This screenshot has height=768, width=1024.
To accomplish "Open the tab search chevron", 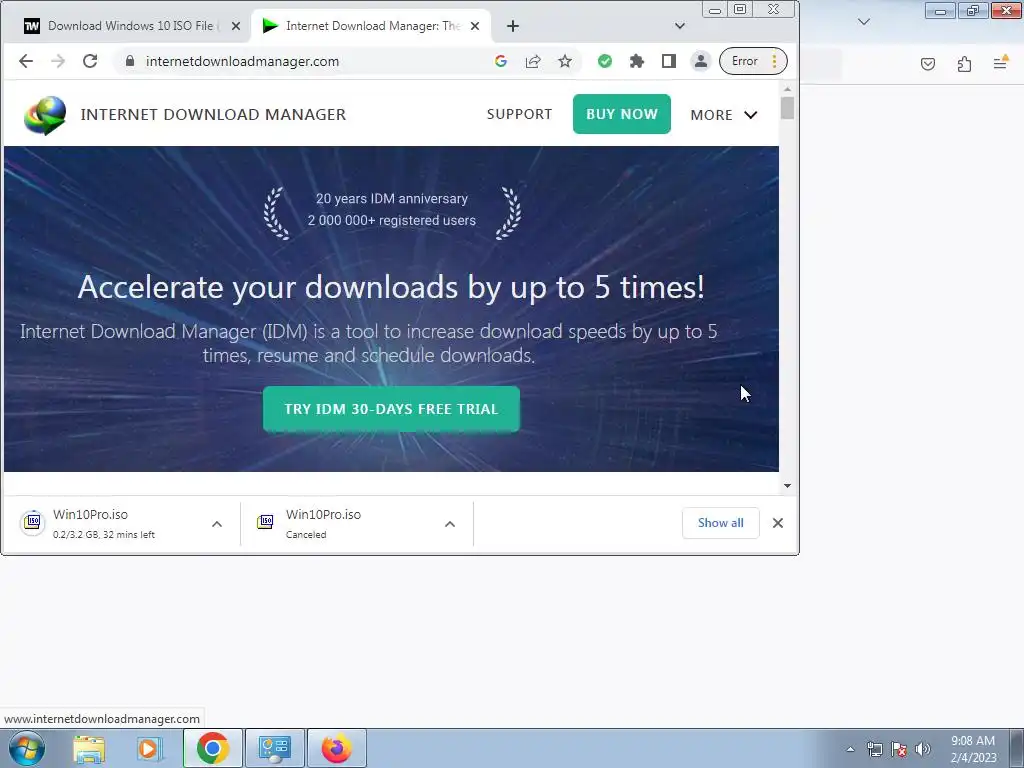I will tap(680, 26).
